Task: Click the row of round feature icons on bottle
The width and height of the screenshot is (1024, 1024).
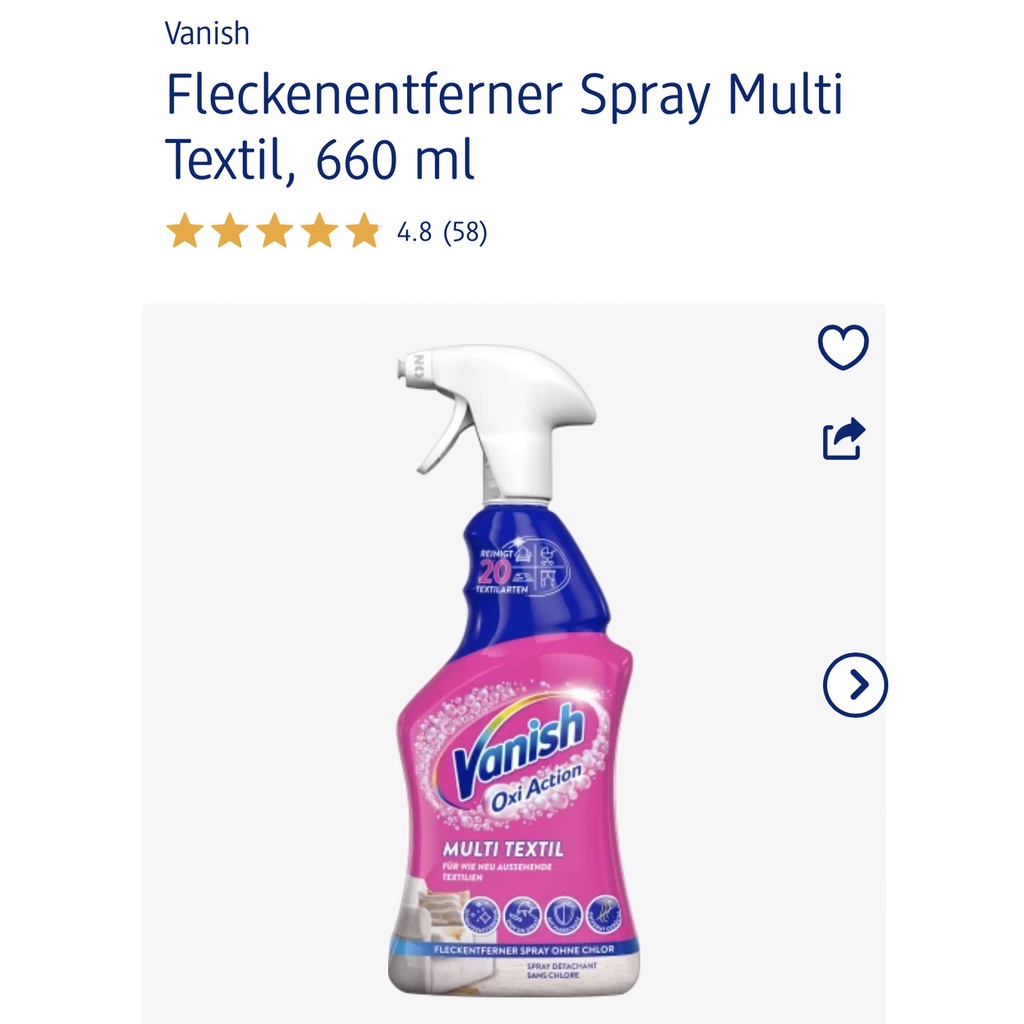Action: tap(541, 914)
